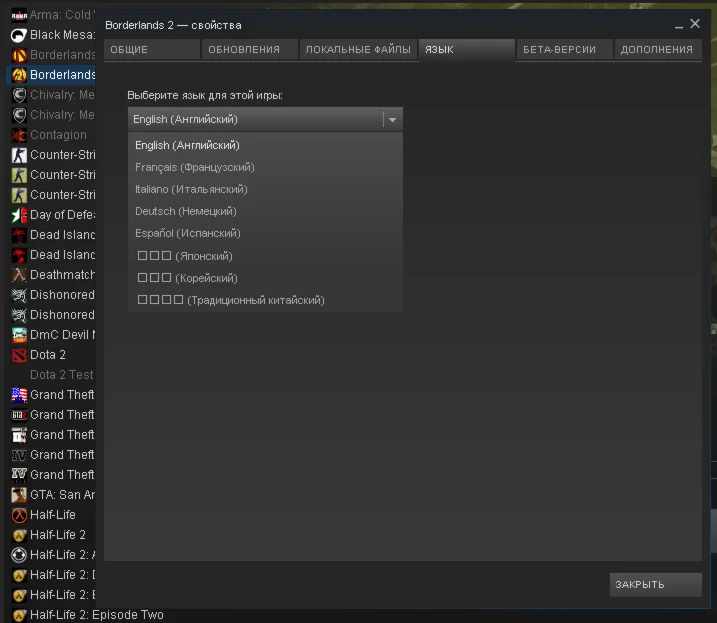
Task: Click the Arma: Cold War game icon
Action: point(19,15)
